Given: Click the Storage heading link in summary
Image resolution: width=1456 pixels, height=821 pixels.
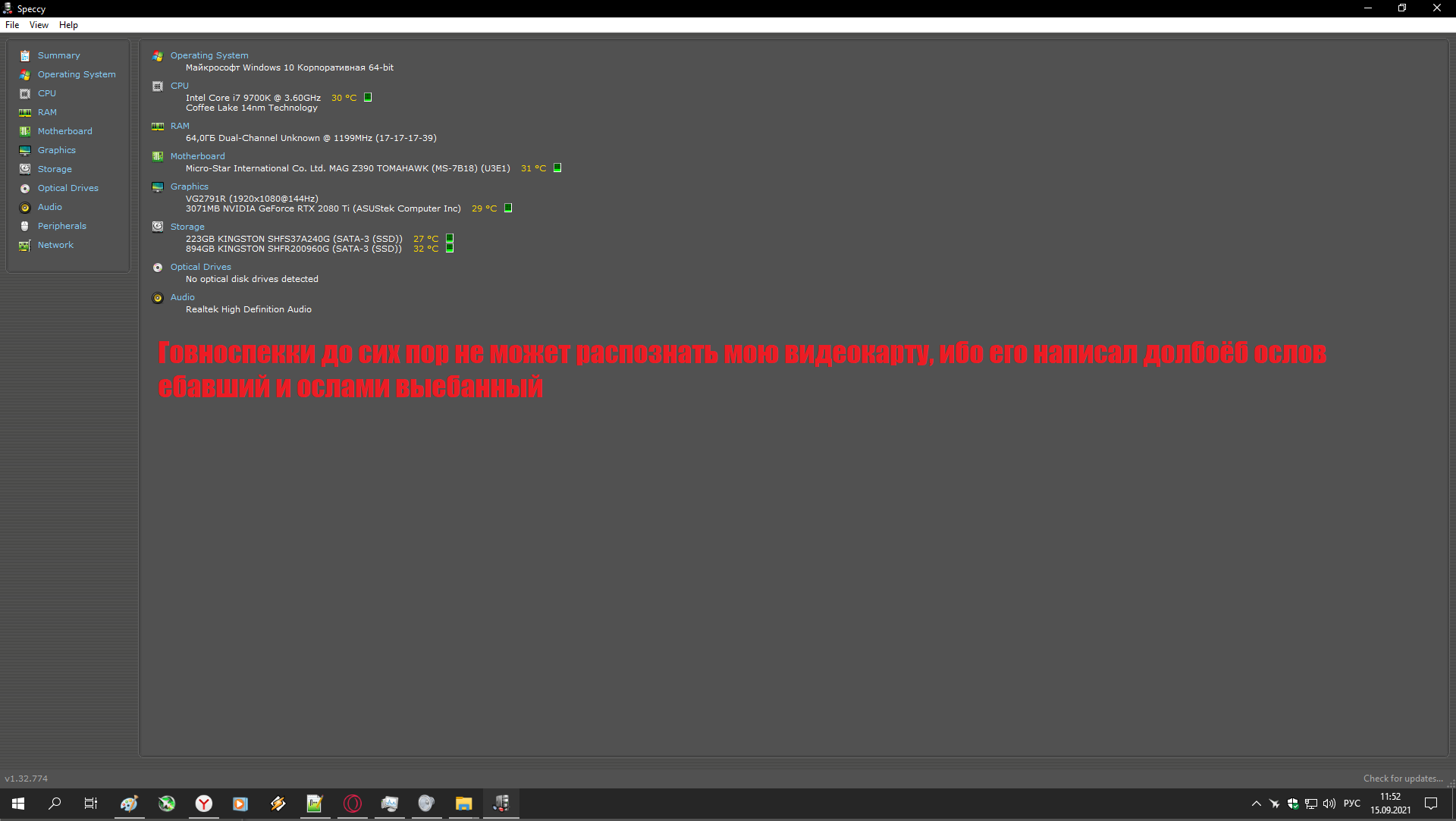Looking at the screenshot, I should coord(187,227).
